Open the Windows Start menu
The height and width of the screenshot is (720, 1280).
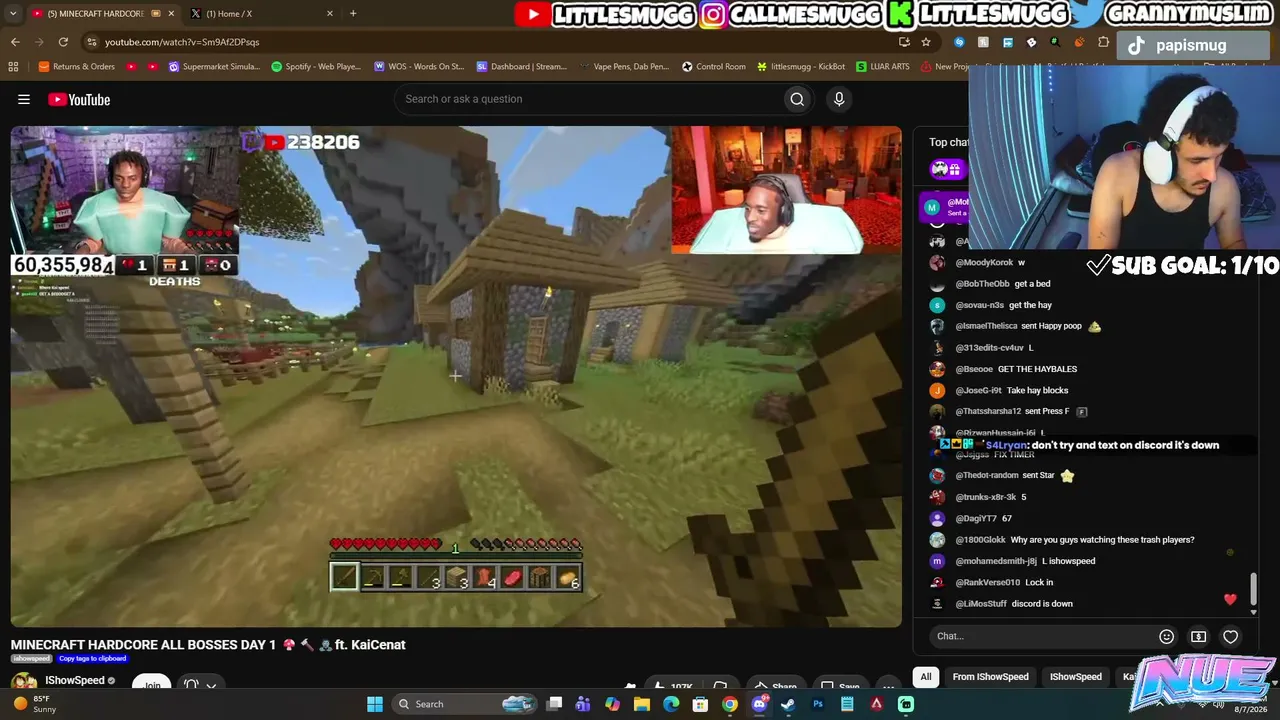pyautogui.click(x=375, y=704)
